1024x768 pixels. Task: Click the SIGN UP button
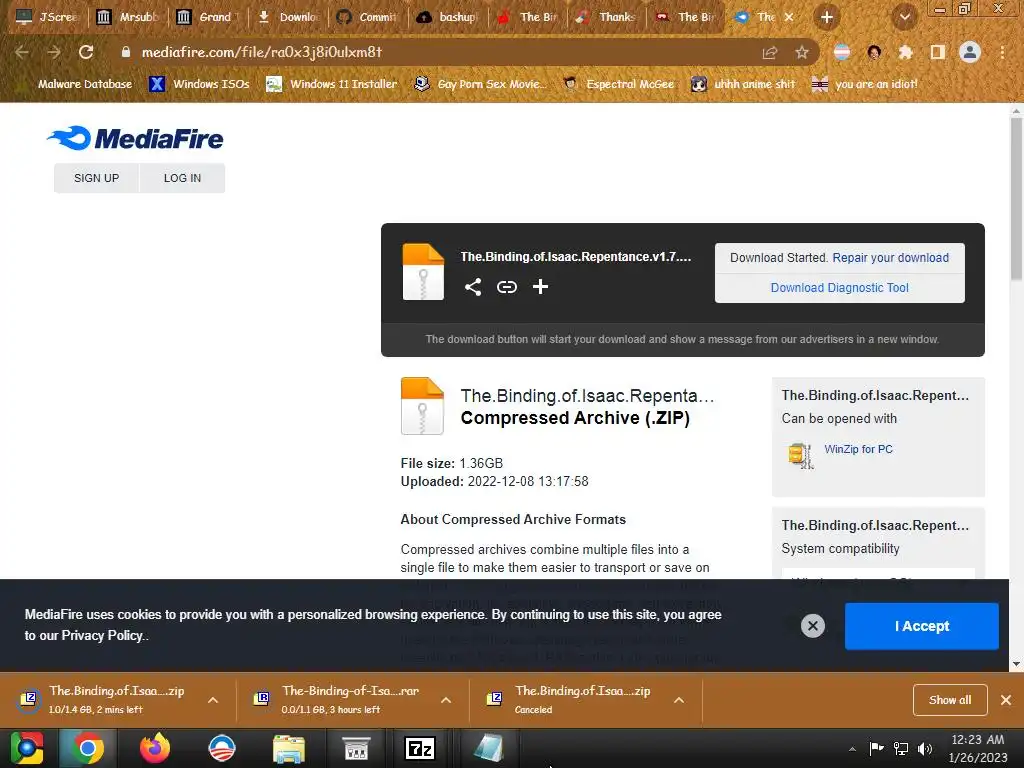[x=97, y=178]
